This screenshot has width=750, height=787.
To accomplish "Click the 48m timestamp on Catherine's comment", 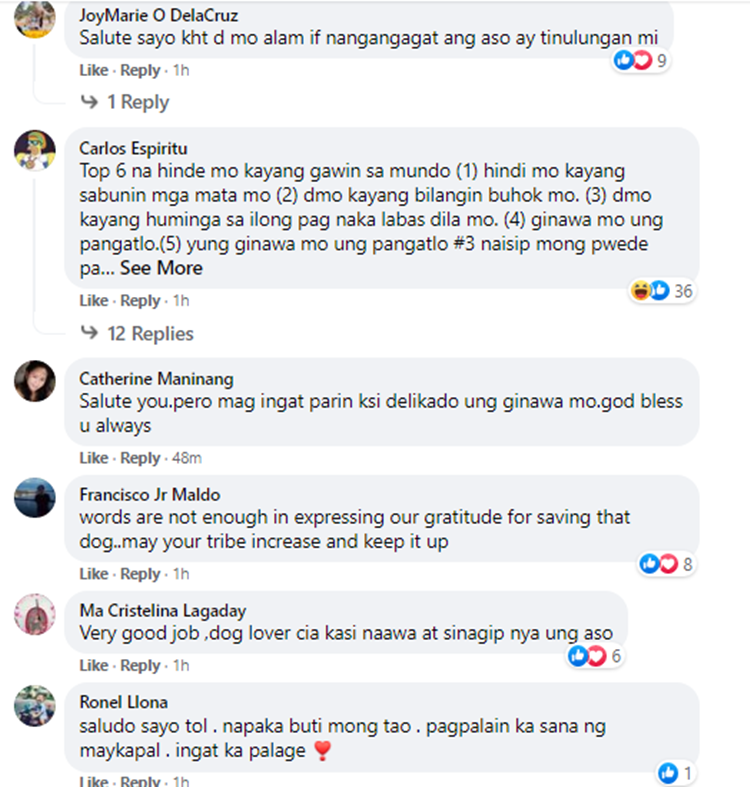I will 187,458.
